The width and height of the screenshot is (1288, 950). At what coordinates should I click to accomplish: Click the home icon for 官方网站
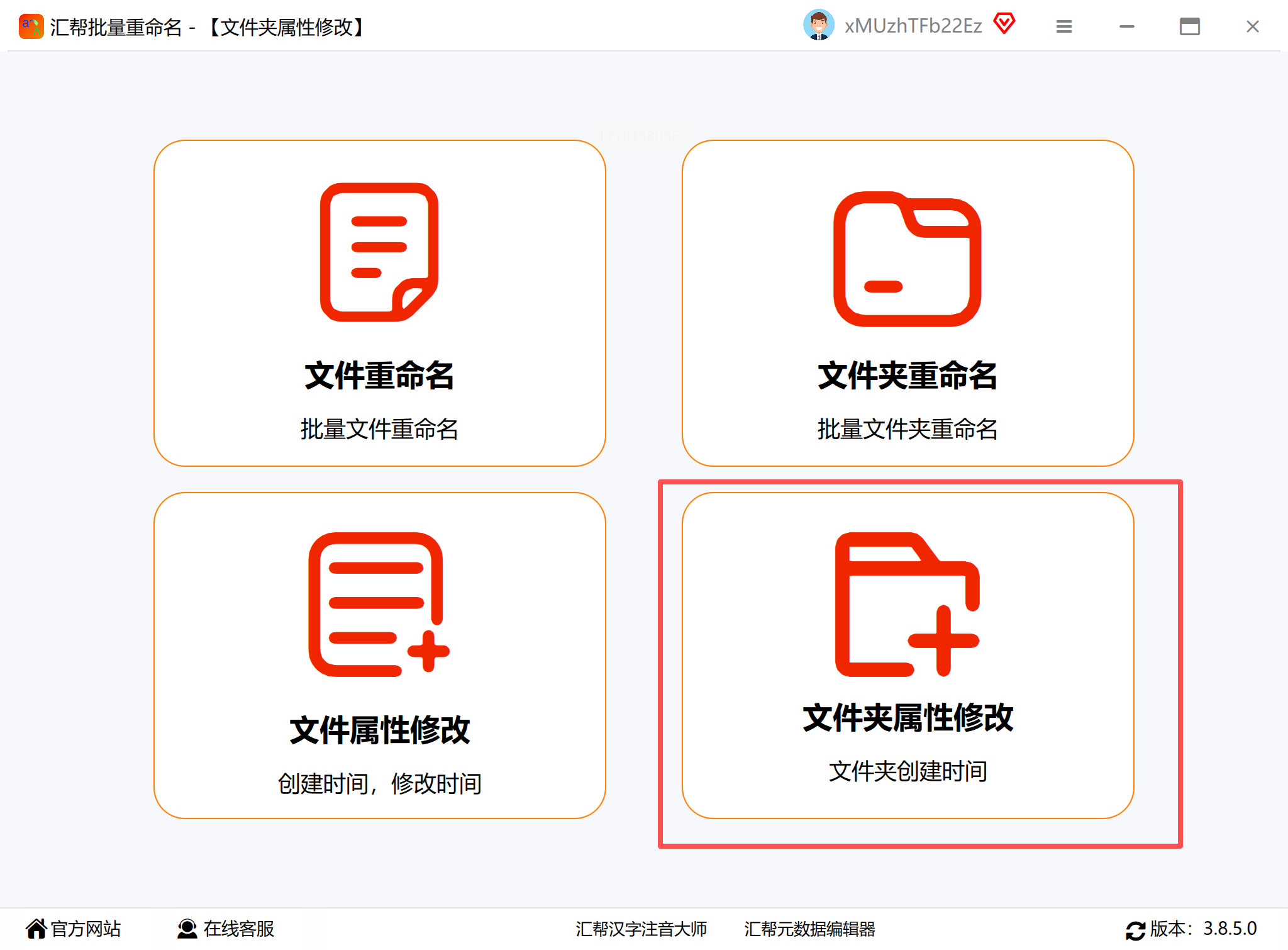click(36, 929)
